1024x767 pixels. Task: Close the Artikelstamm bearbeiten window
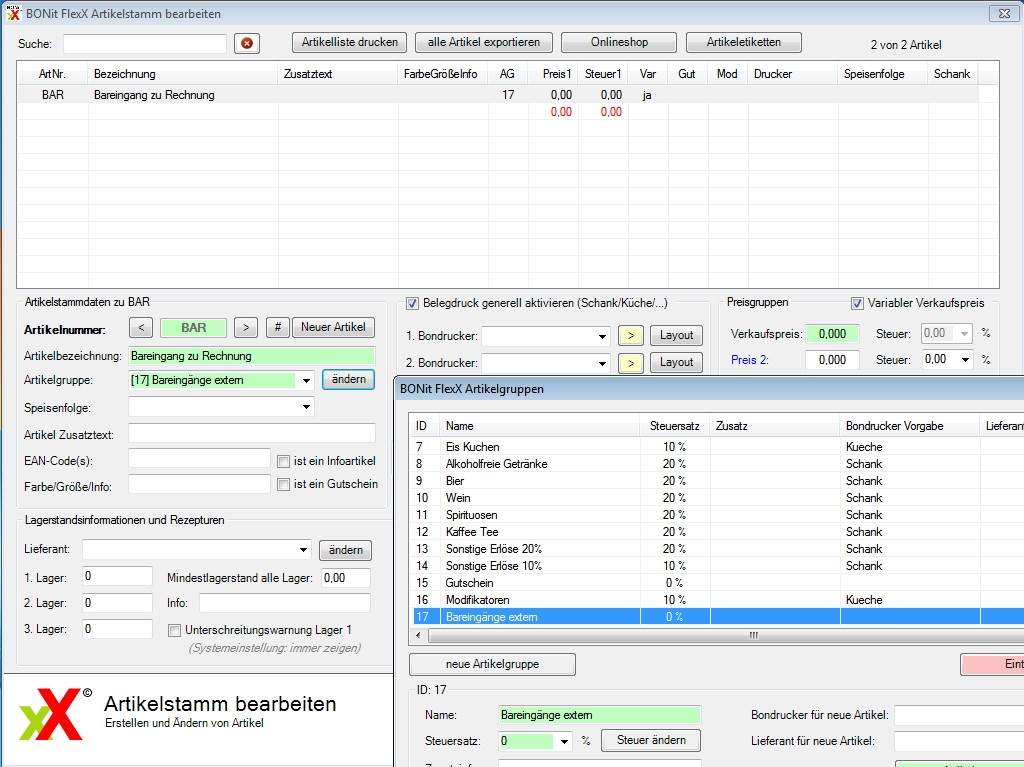coord(1004,13)
